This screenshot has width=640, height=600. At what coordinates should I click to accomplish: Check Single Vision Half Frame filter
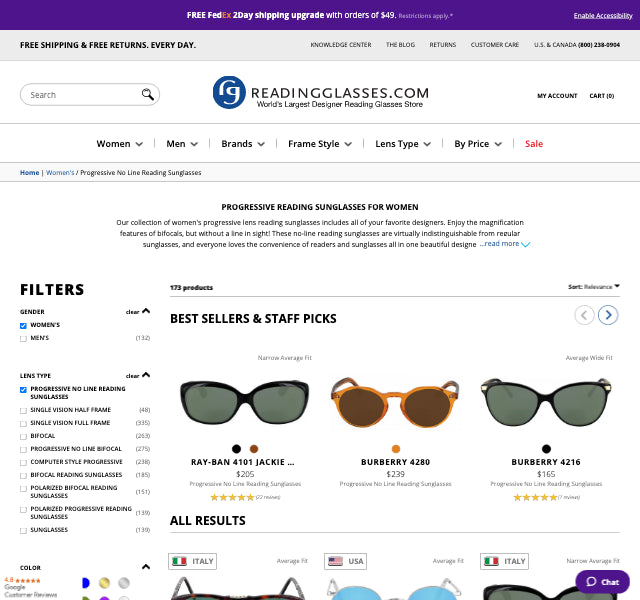[x=23, y=410]
